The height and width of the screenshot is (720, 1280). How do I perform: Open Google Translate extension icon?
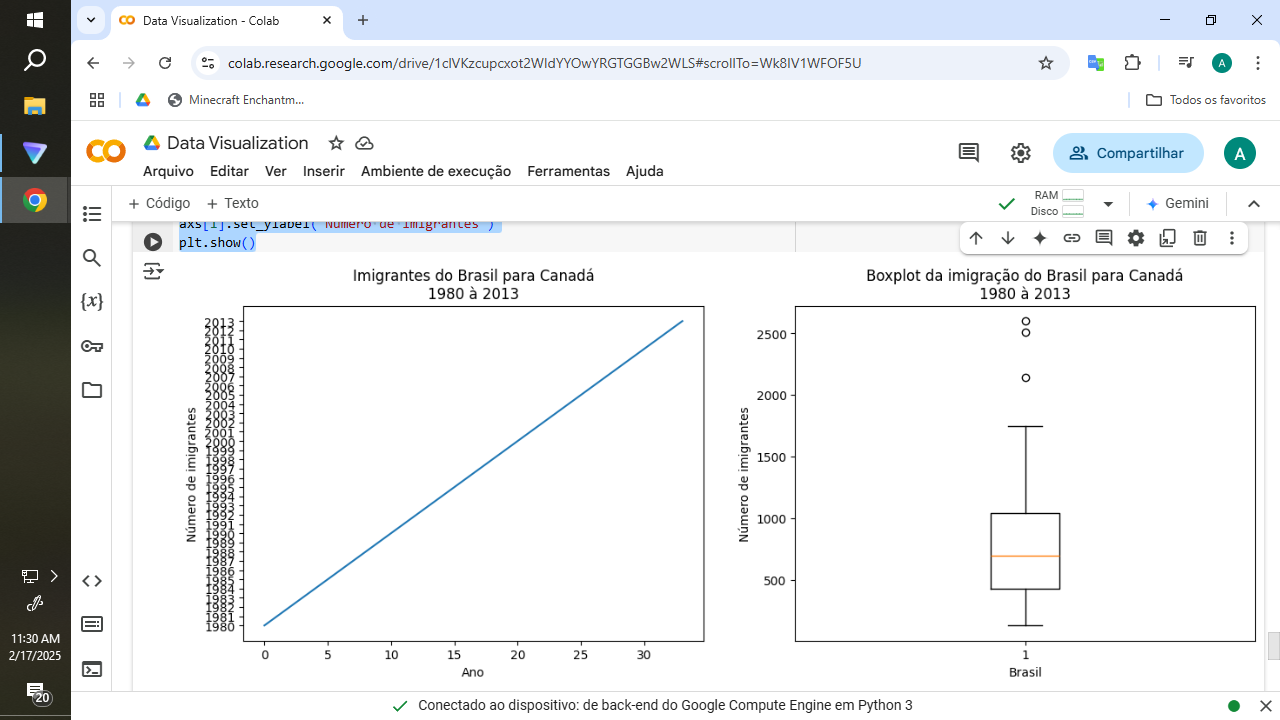(x=1096, y=63)
